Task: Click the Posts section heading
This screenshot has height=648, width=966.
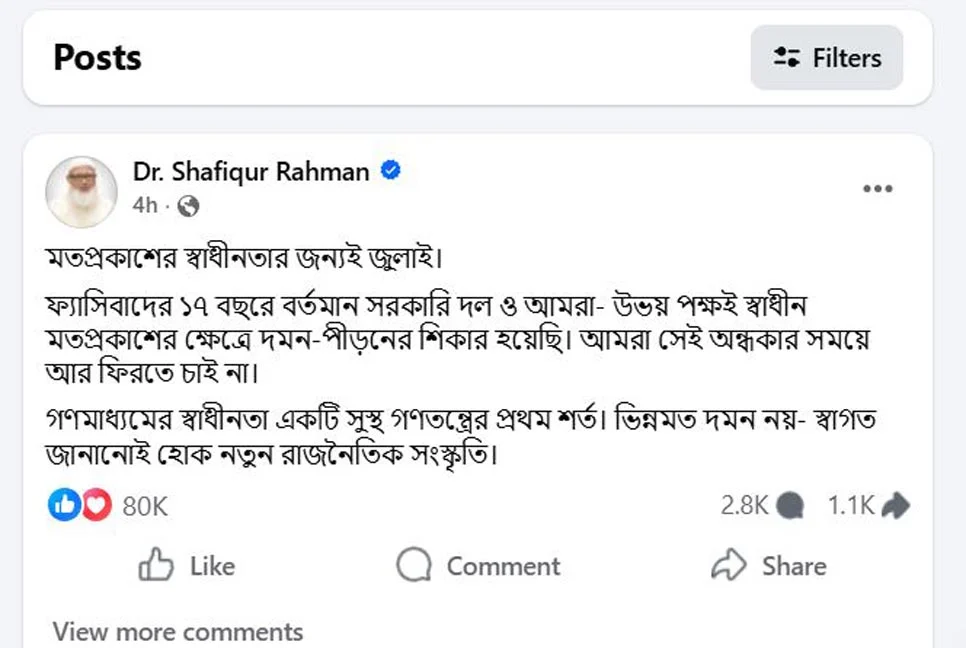Action: coord(97,58)
